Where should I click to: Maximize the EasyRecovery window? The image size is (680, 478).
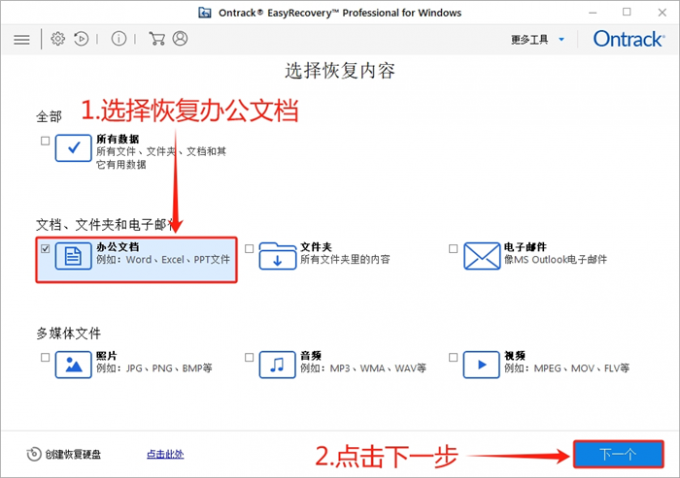click(627, 12)
